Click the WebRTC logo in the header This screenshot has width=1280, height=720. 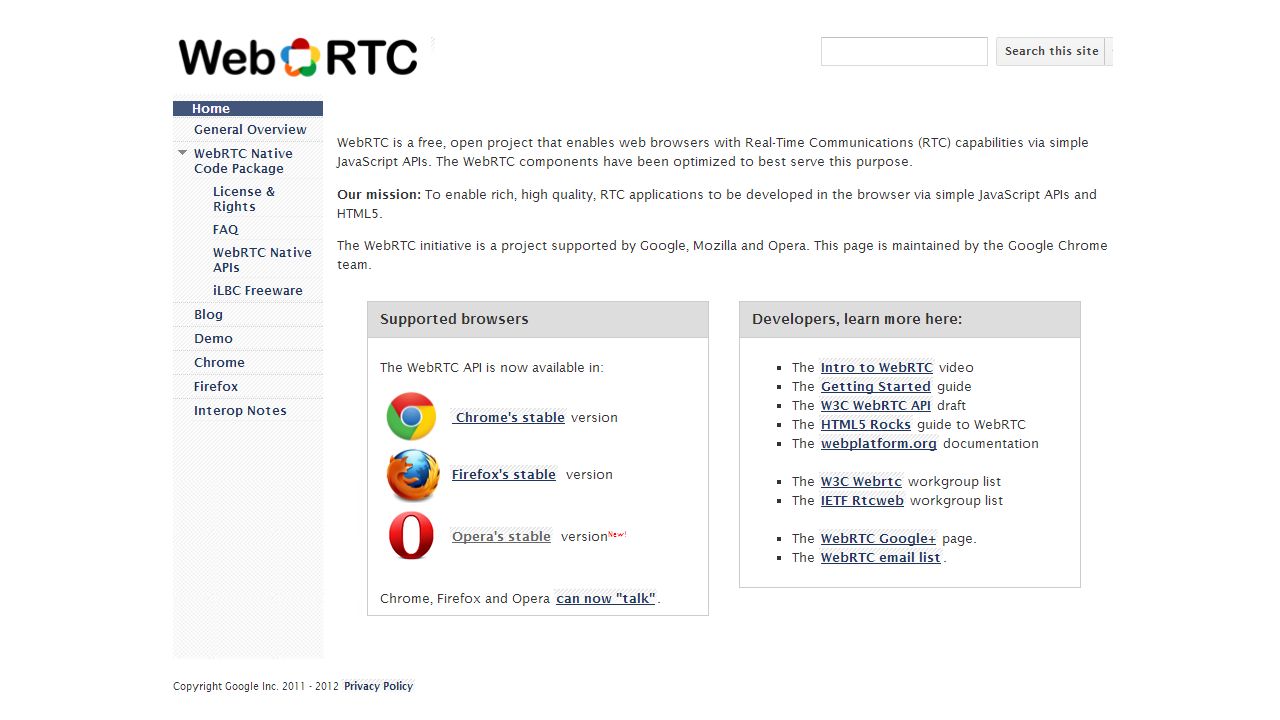298,58
